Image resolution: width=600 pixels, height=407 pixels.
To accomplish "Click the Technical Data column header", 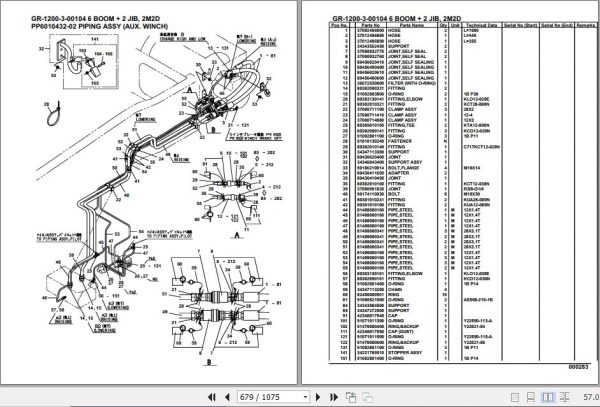I will pos(482,25).
